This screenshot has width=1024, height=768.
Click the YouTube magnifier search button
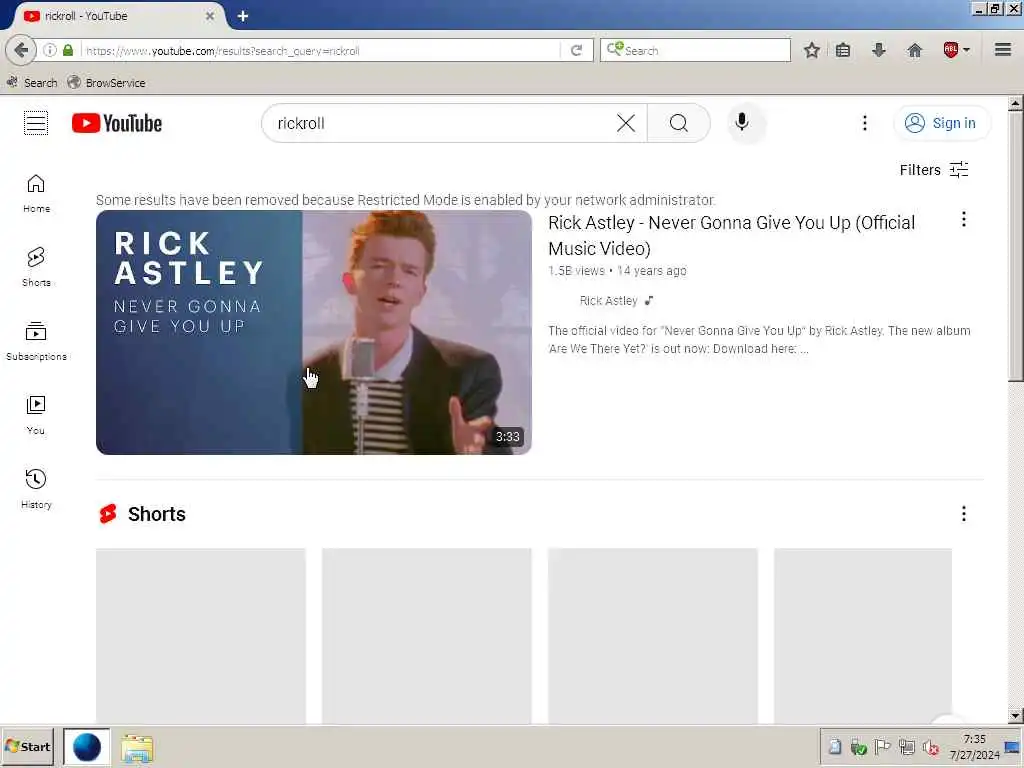click(x=679, y=123)
